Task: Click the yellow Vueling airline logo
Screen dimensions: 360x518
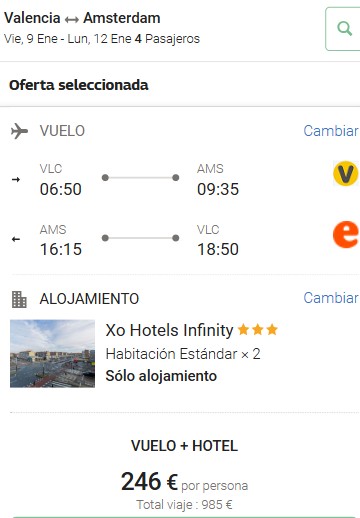Action: 346,173
